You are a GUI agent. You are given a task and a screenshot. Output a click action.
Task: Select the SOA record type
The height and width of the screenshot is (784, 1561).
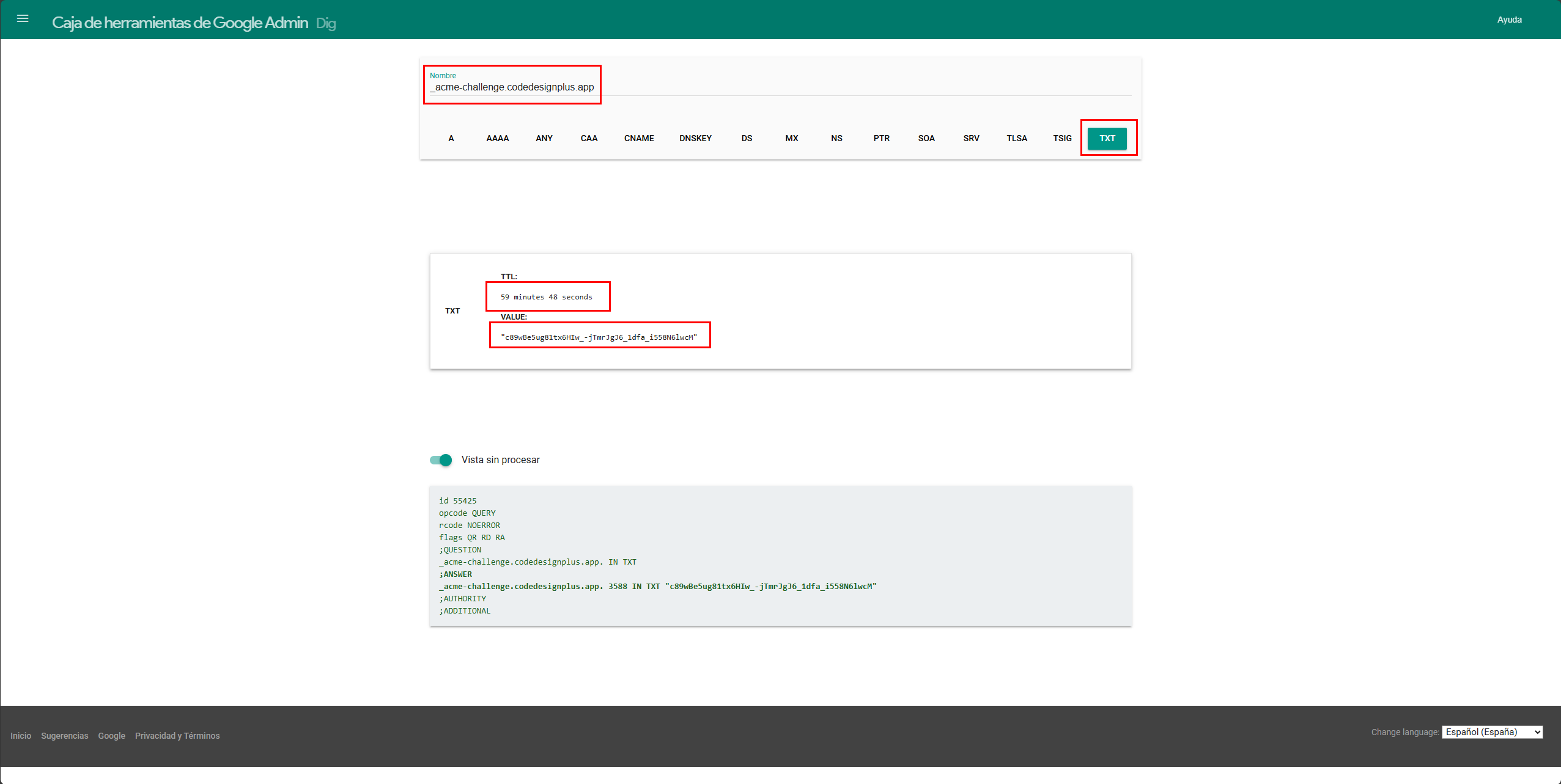coord(926,138)
